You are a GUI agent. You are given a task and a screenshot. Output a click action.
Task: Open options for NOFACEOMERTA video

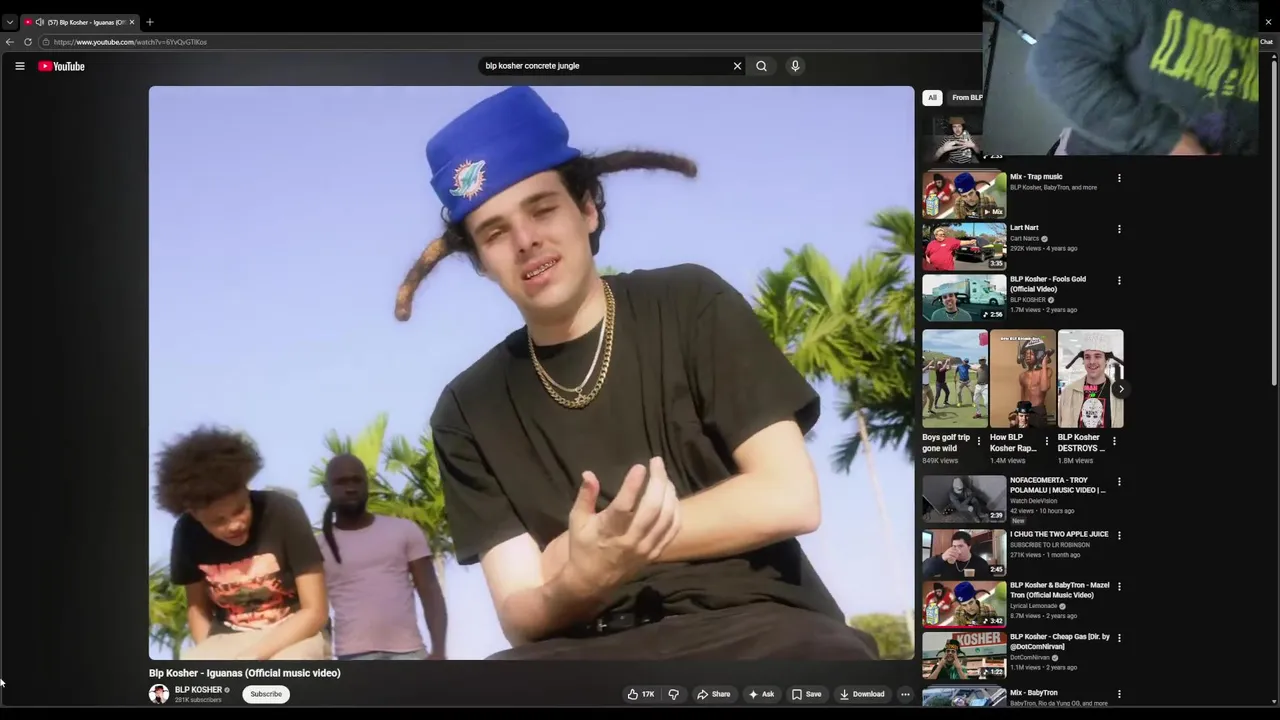pos(1119,482)
